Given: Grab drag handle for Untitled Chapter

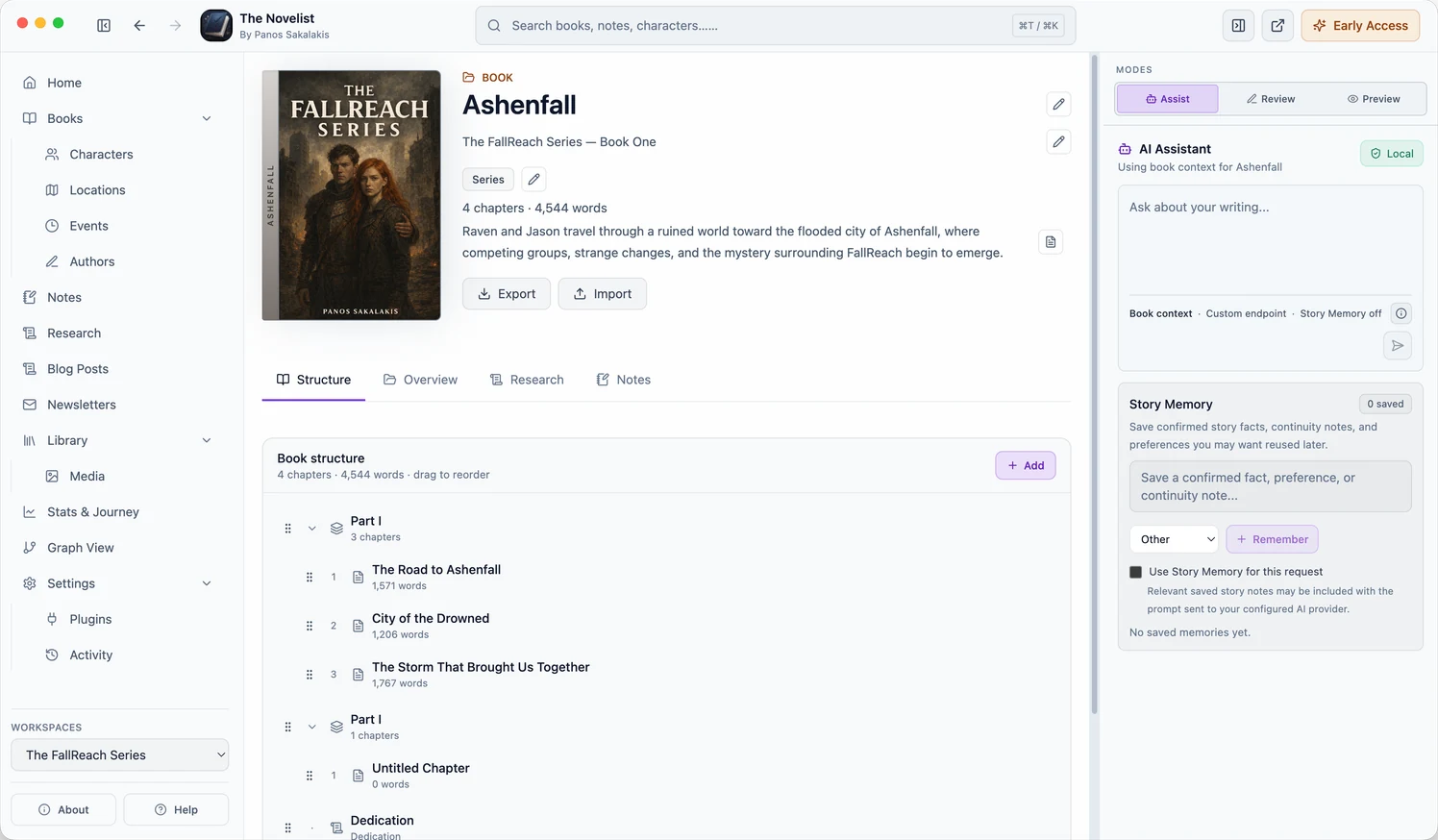Looking at the screenshot, I should click(x=310, y=776).
